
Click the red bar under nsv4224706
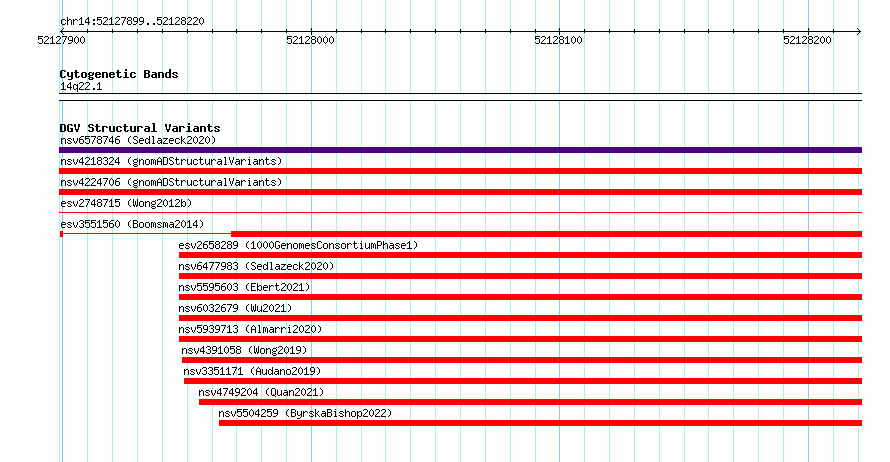click(460, 192)
